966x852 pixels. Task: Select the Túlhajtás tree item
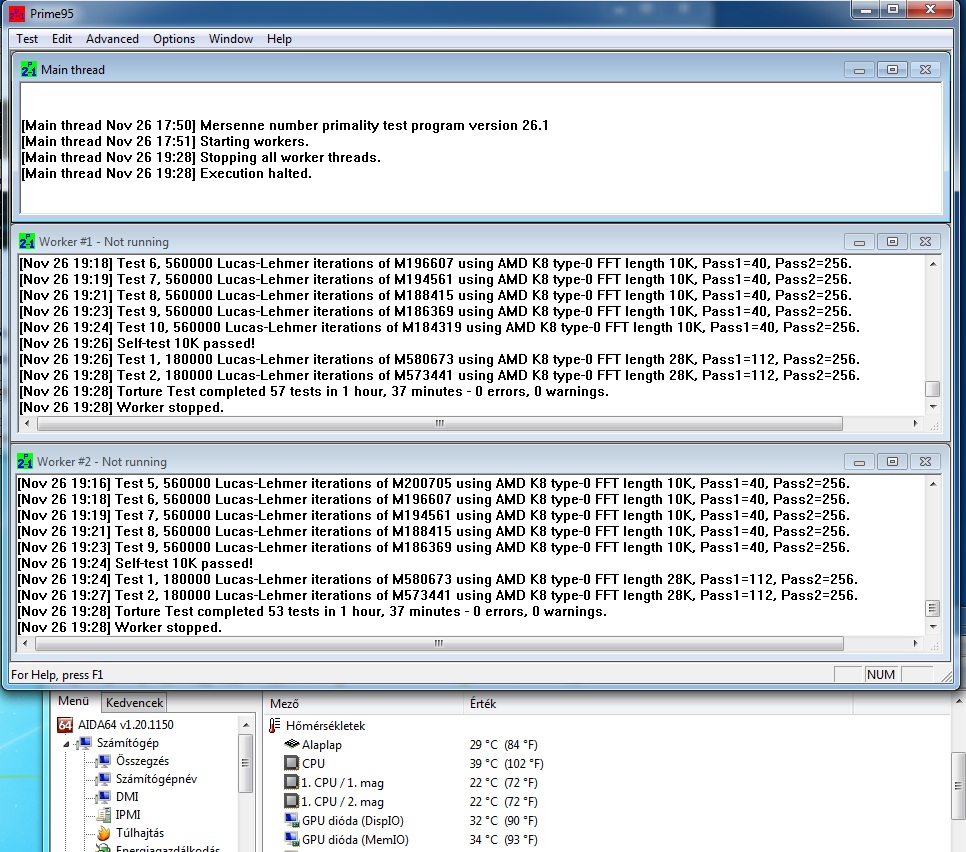(x=140, y=833)
